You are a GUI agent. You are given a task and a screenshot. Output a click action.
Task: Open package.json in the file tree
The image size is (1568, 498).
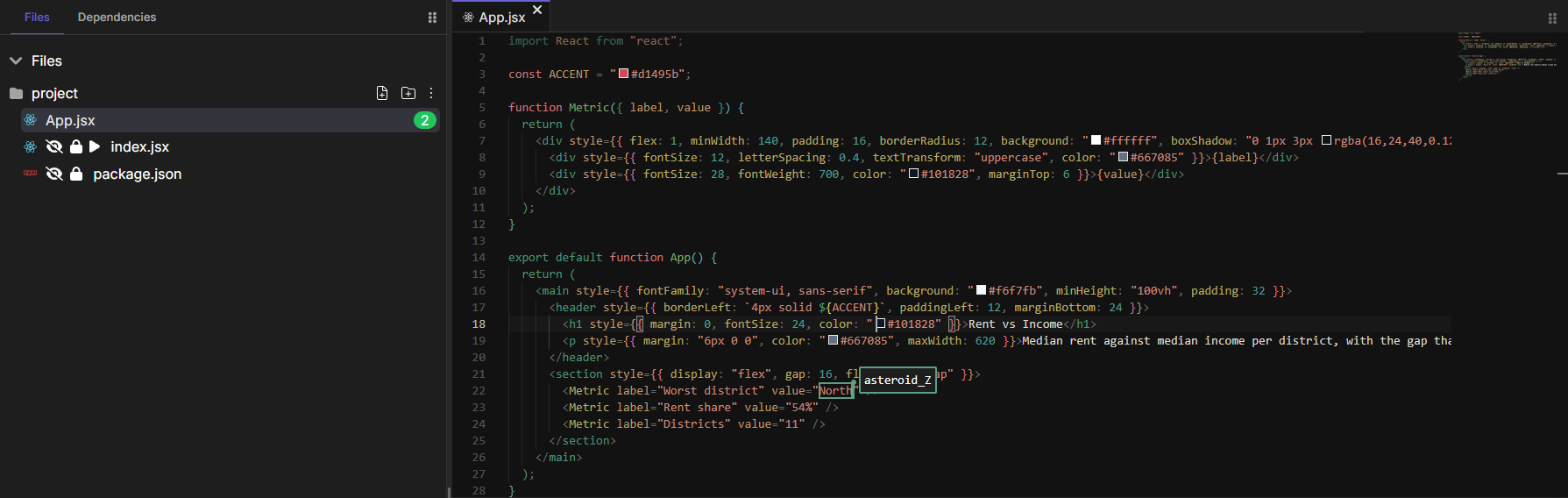[137, 174]
